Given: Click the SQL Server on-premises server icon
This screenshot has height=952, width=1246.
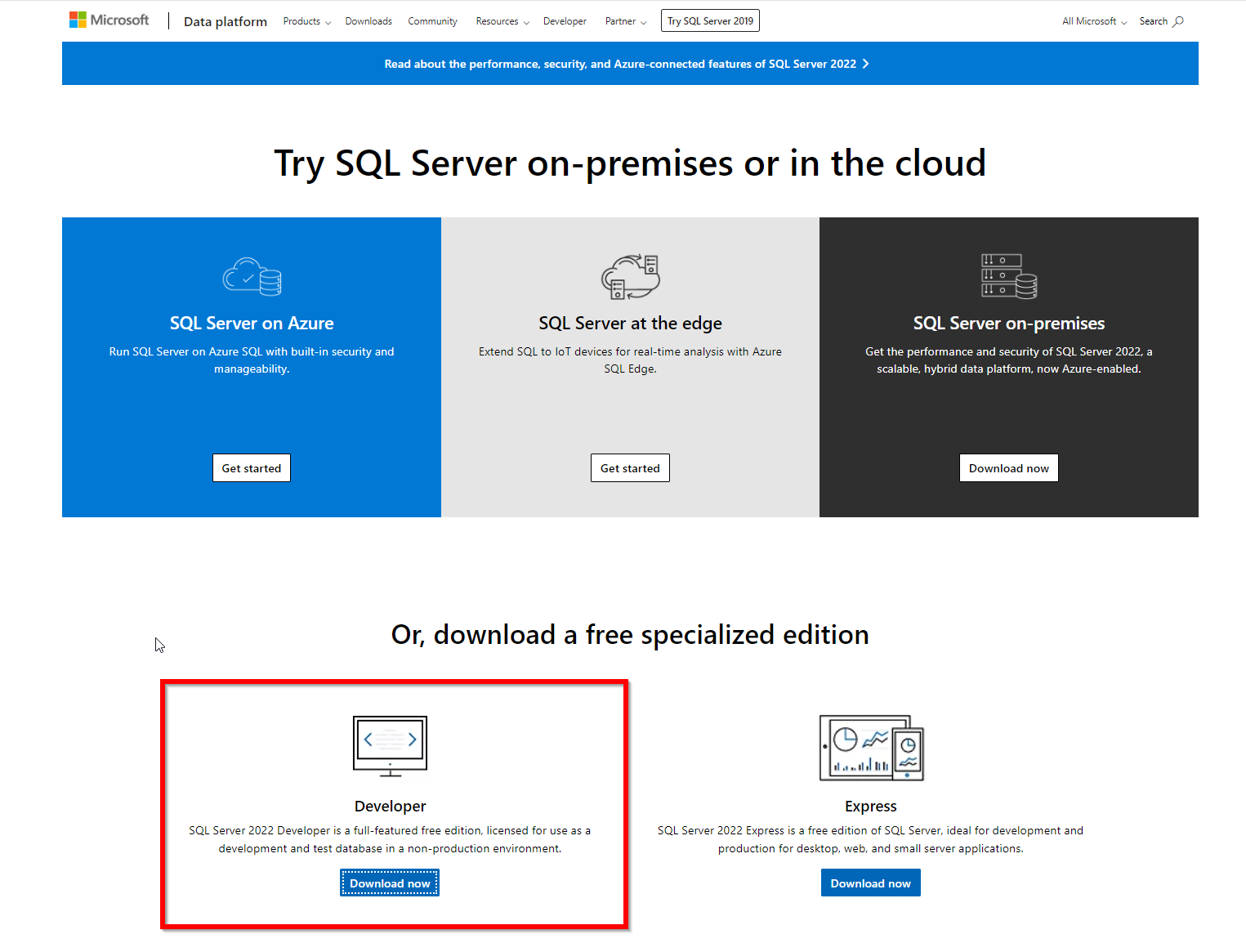Looking at the screenshot, I should (x=1009, y=276).
